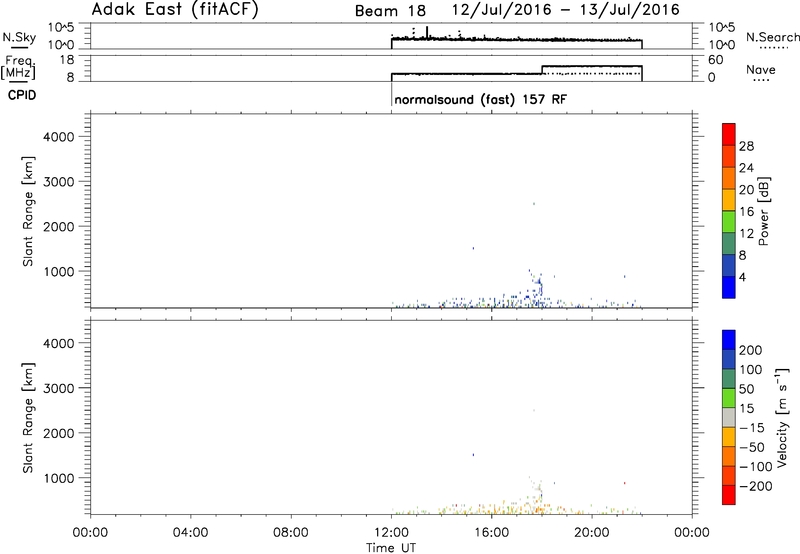Pick the red bottom Velocity colorbar segment

729,495
